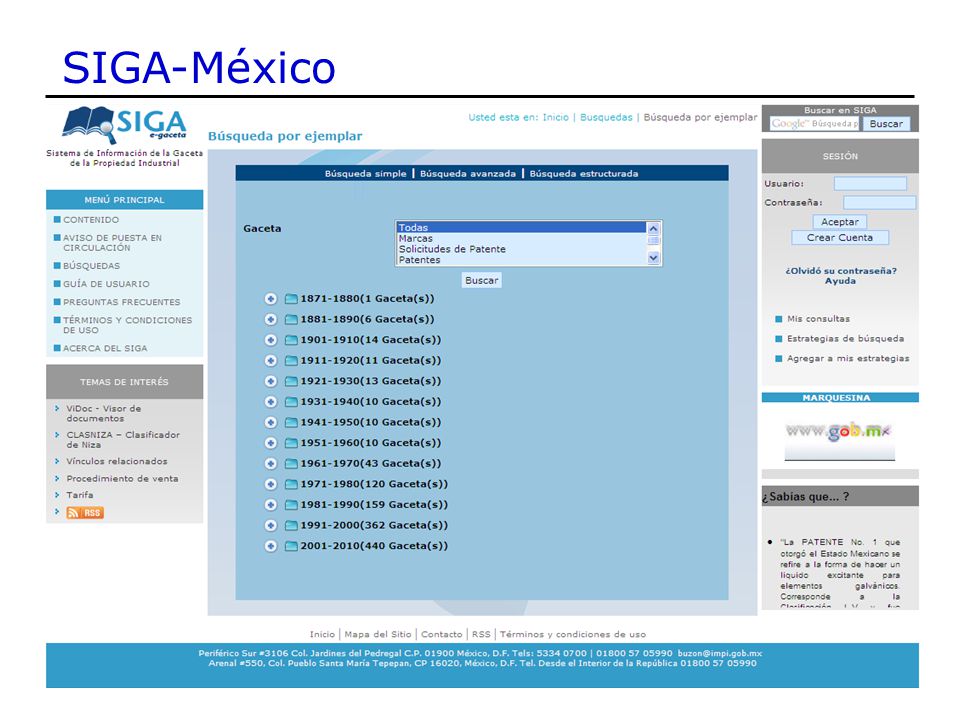Expand the 2001-2010 gazette decade
The height and width of the screenshot is (720, 960).
[x=271, y=546]
